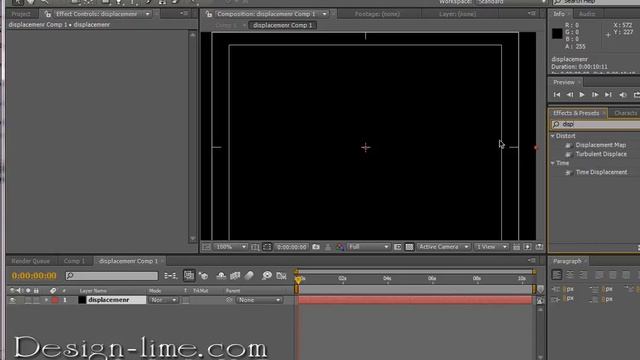640x360 pixels.
Task: Click the displacemenr layer duration bar
Action: (414, 300)
